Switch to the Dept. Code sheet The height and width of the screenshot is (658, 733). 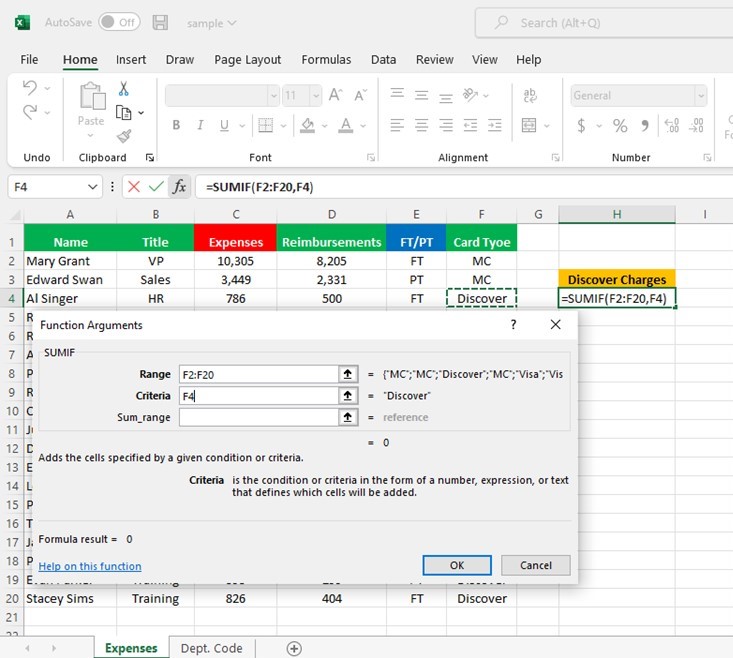click(x=211, y=649)
